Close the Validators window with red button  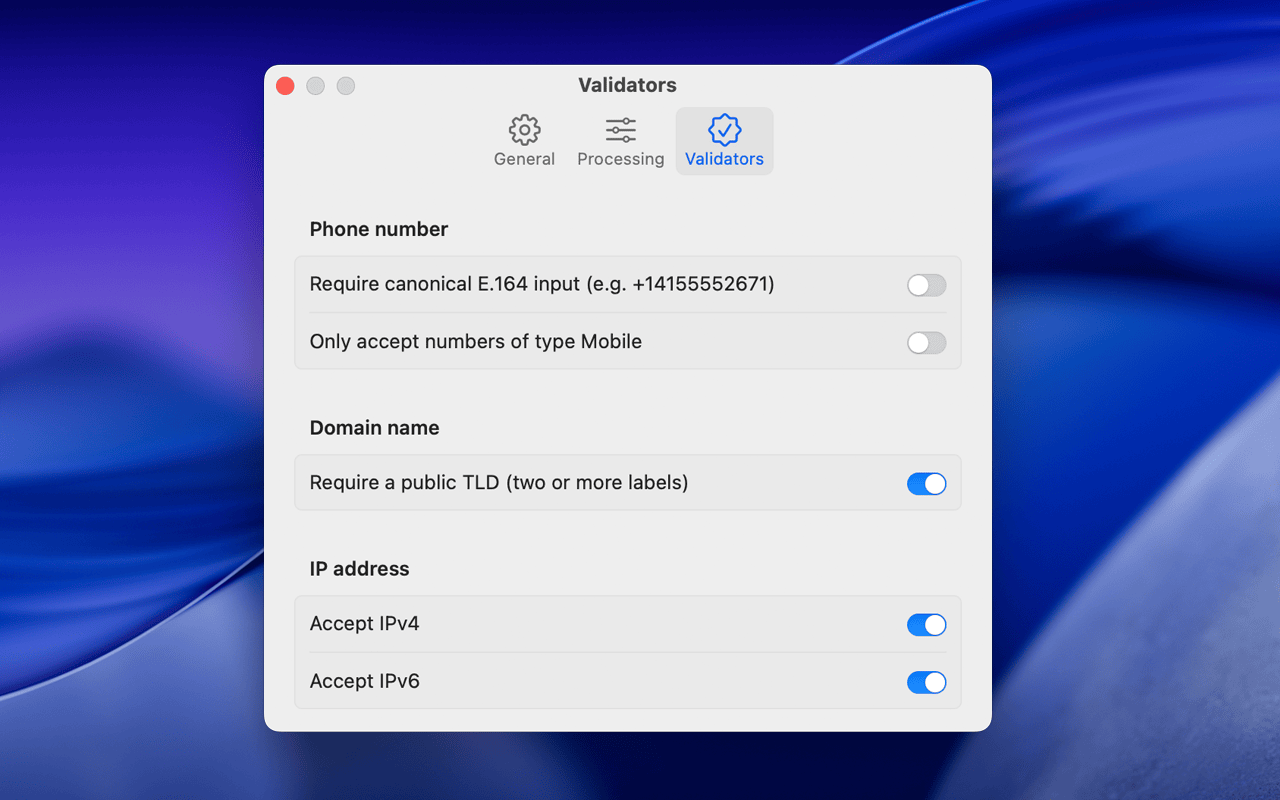point(285,86)
